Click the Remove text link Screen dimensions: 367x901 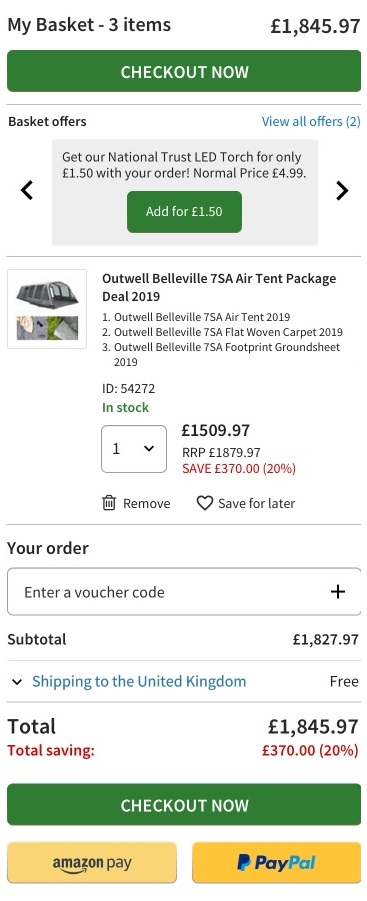coord(146,503)
